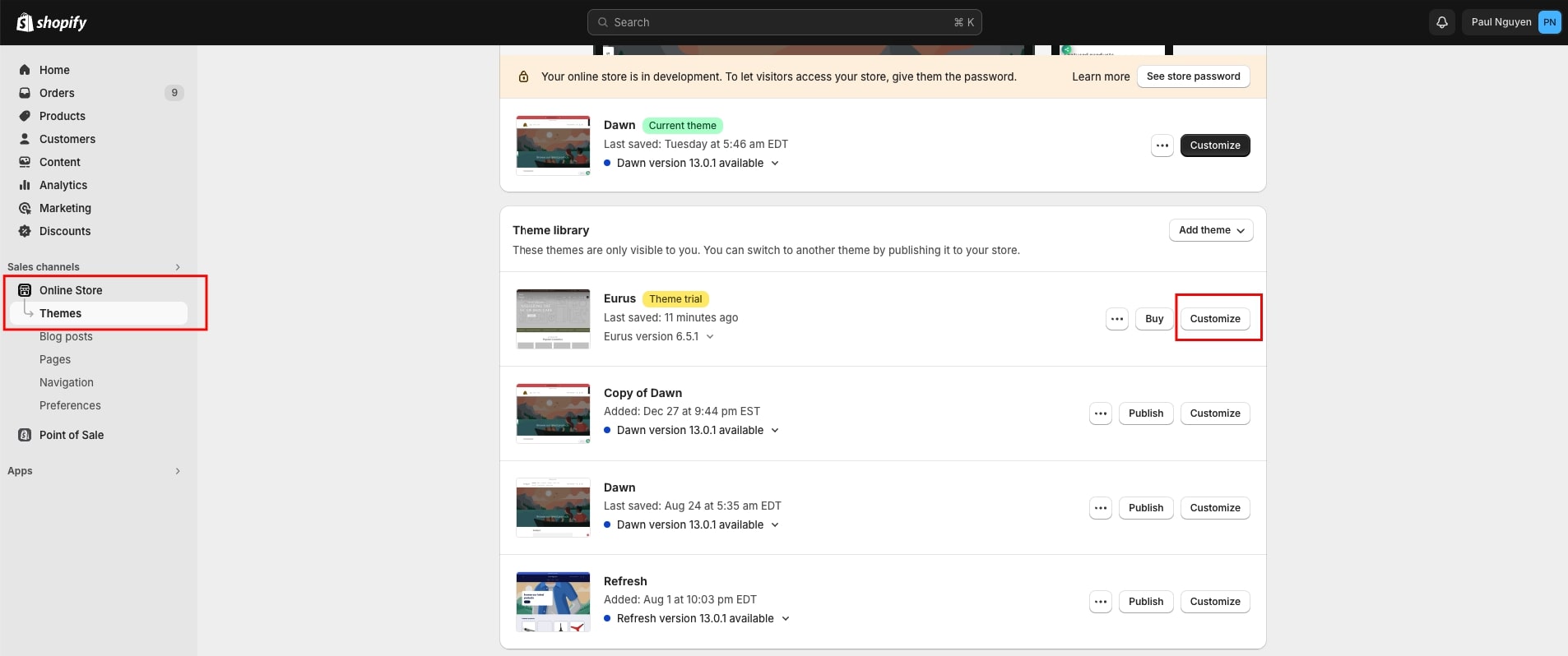The height and width of the screenshot is (656, 1568).
Task: Expand the Apps section
Action: coord(178,471)
